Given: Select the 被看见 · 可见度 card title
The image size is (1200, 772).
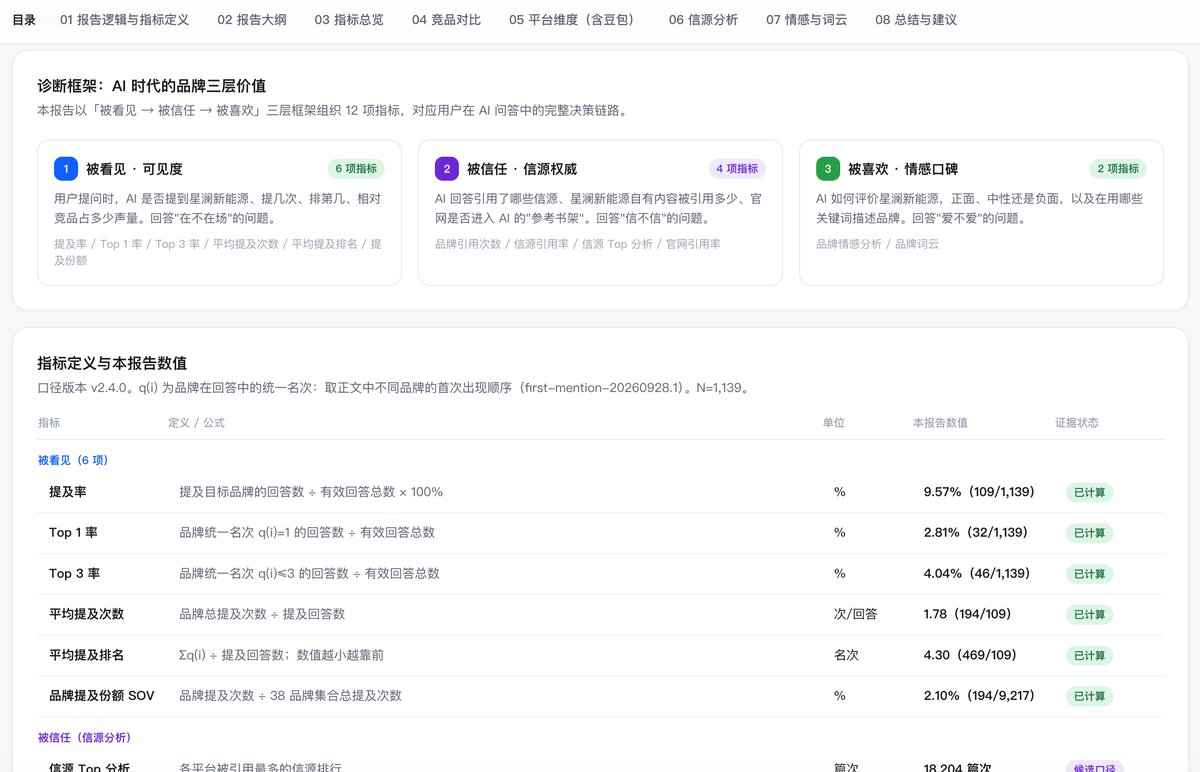Looking at the screenshot, I should pos(134,169).
